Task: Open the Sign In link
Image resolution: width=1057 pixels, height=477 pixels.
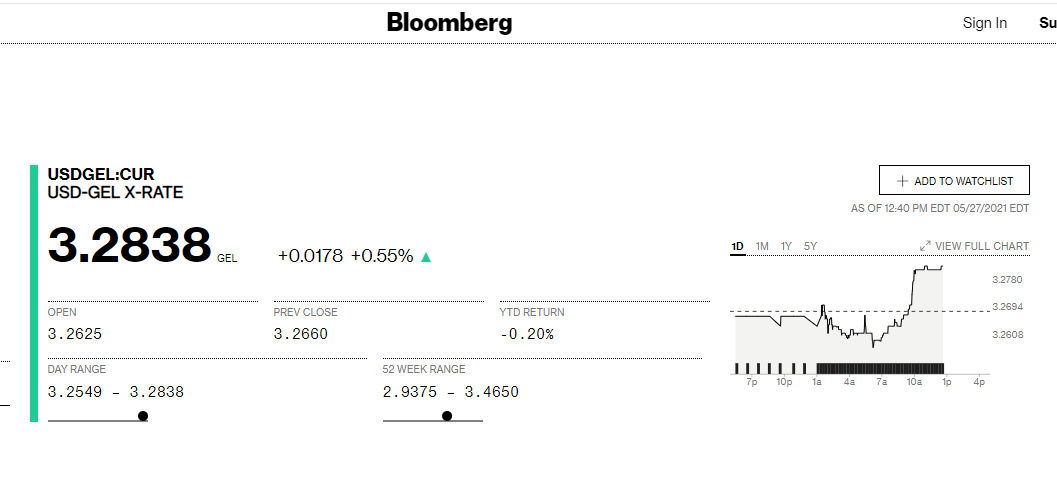Action: click(984, 23)
